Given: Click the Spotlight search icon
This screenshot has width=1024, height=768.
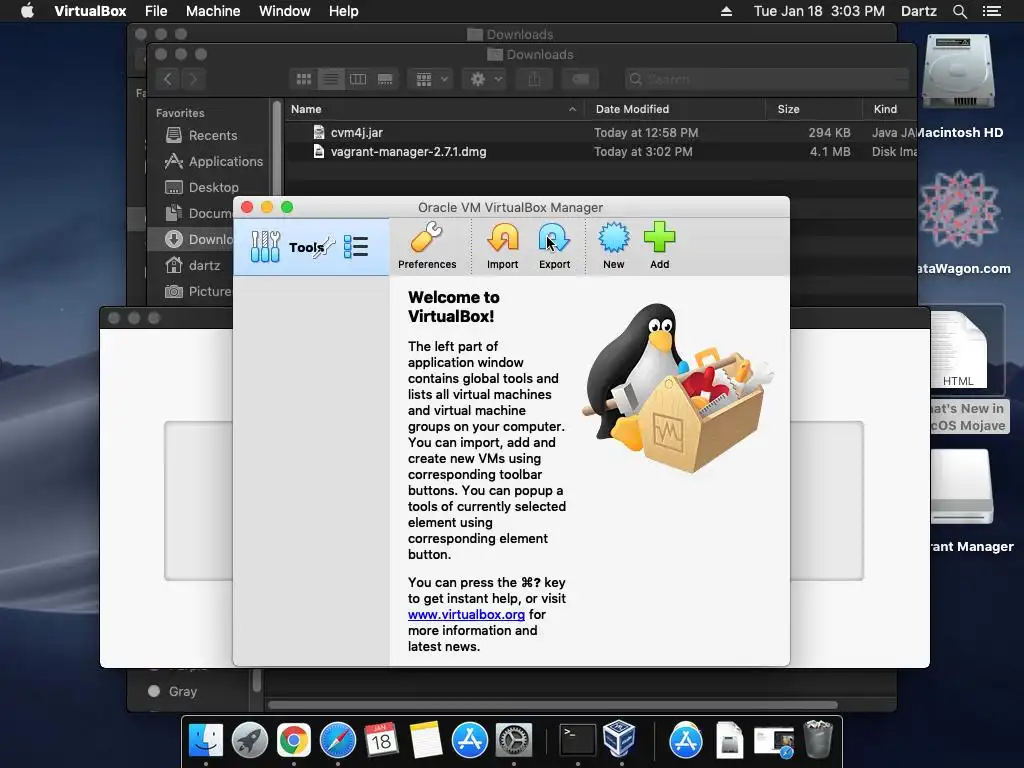Looking at the screenshot, I should pos(959,11).
